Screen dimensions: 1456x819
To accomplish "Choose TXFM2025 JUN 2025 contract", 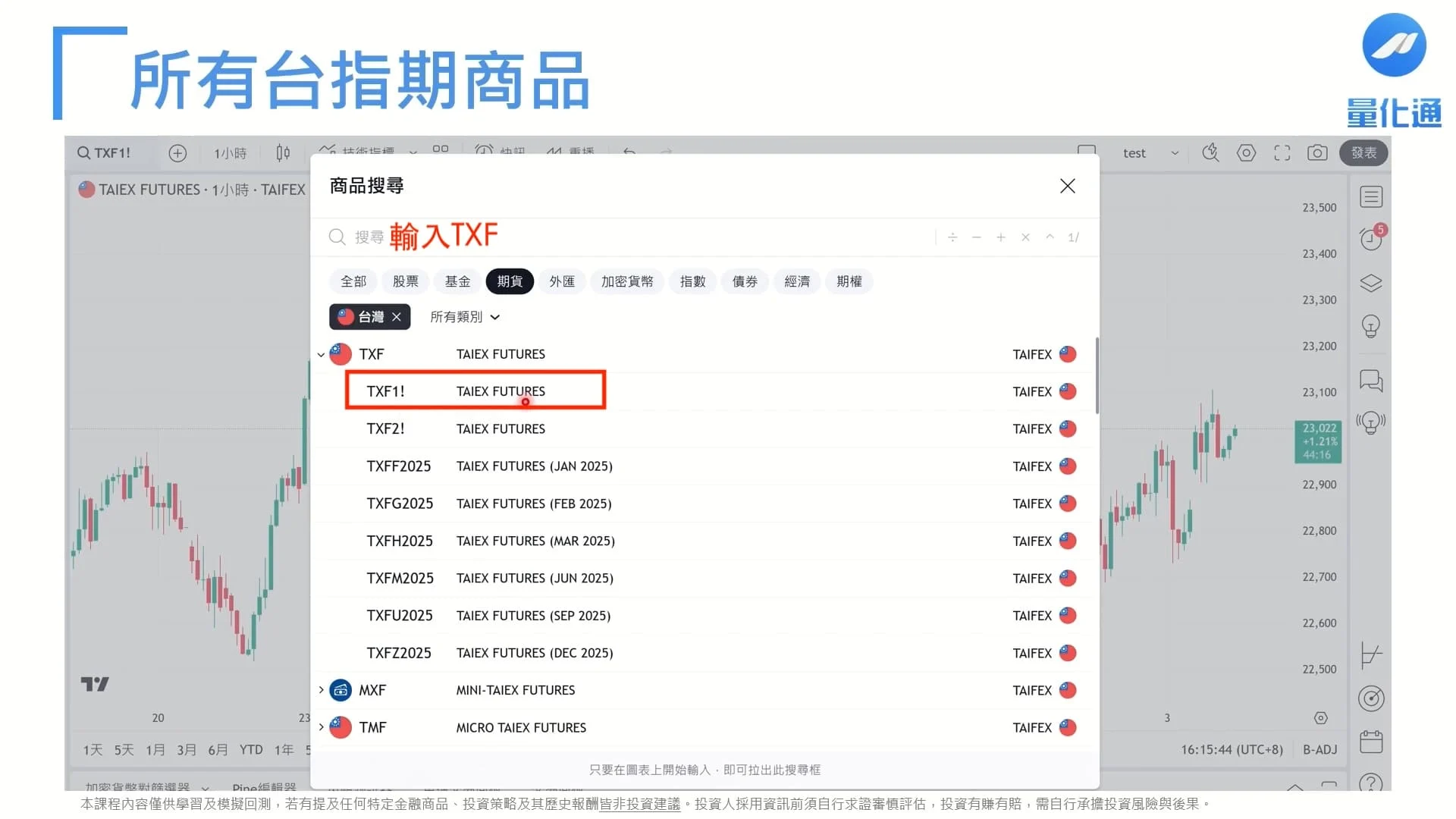I will click(702, 578).
